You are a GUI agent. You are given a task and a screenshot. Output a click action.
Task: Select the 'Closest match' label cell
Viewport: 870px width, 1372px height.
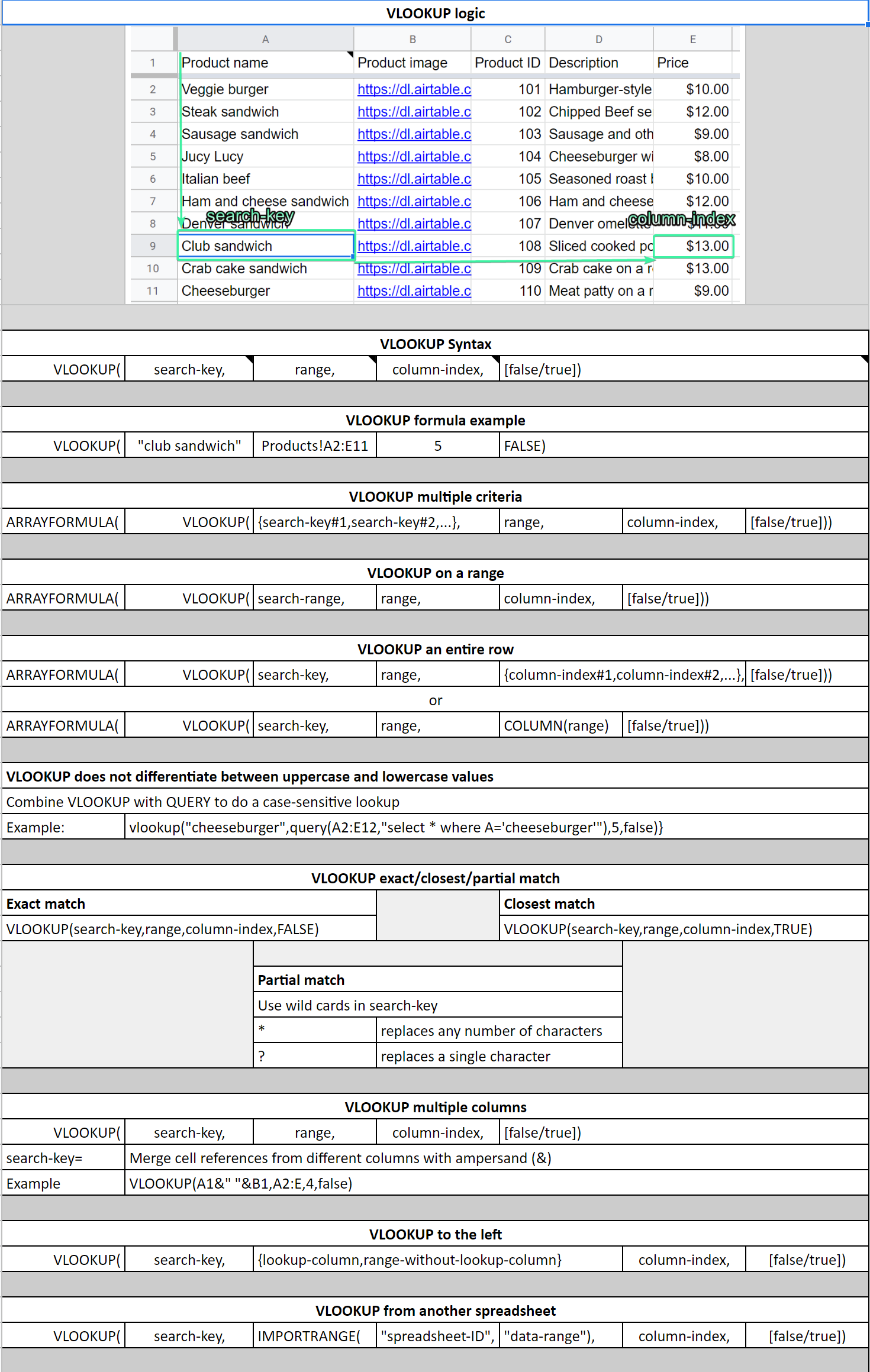(684, 903)
